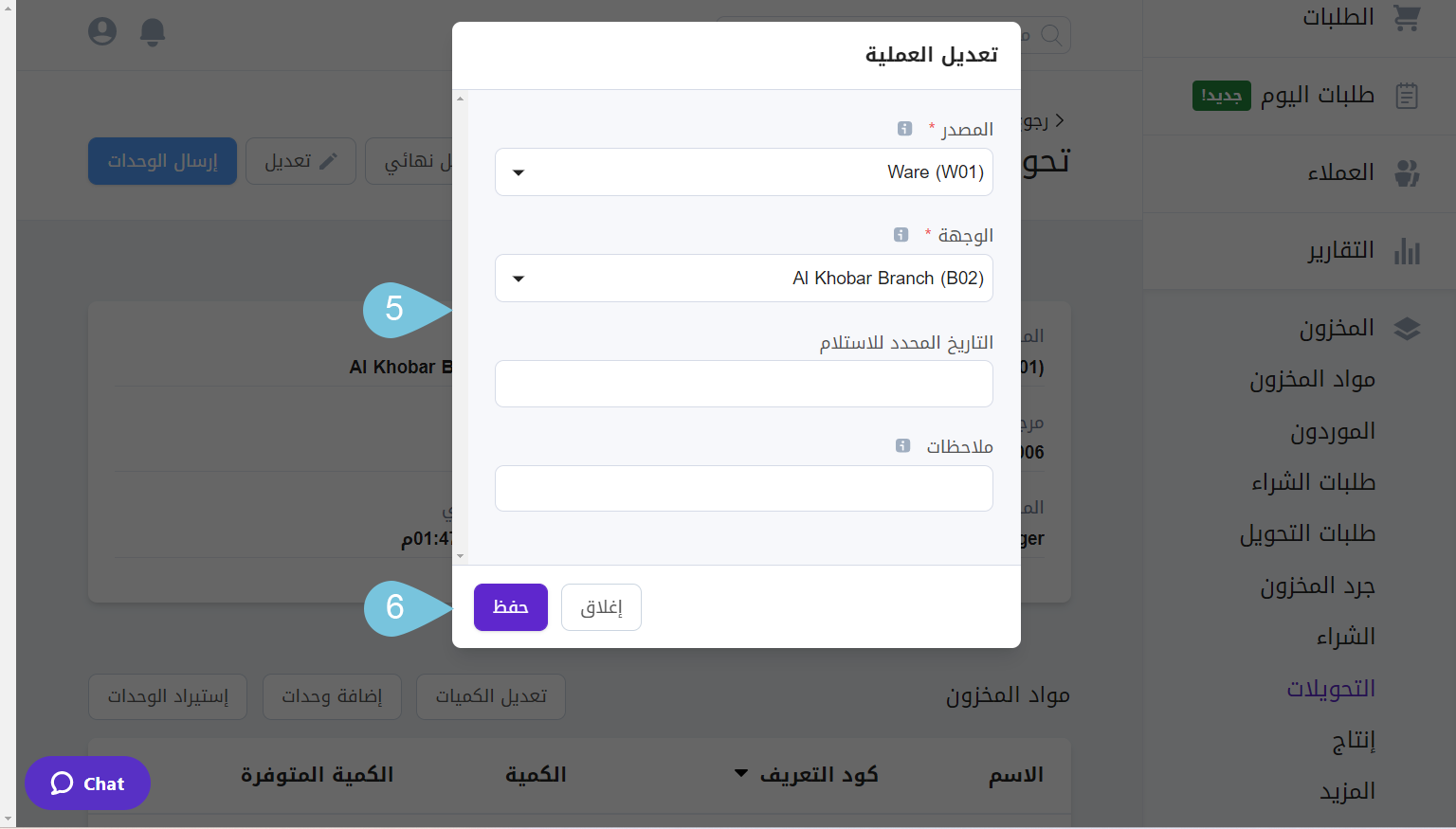The height and width of the screenshot is (829, 1456).
Task: Open the shopping cart orders icon
Action: [x=1410, y=16]
